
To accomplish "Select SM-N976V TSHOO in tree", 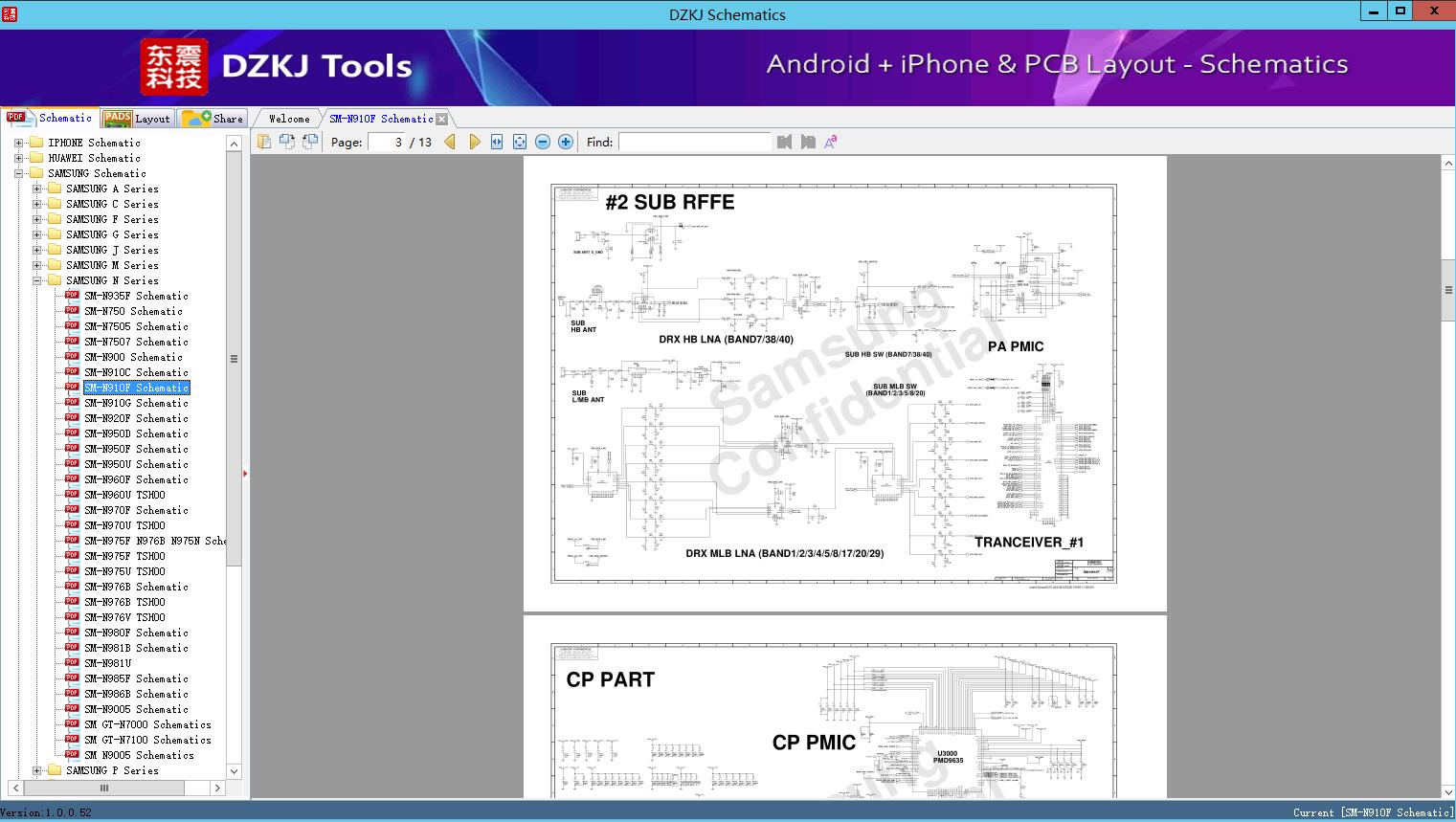I will (x=124, y=617).
